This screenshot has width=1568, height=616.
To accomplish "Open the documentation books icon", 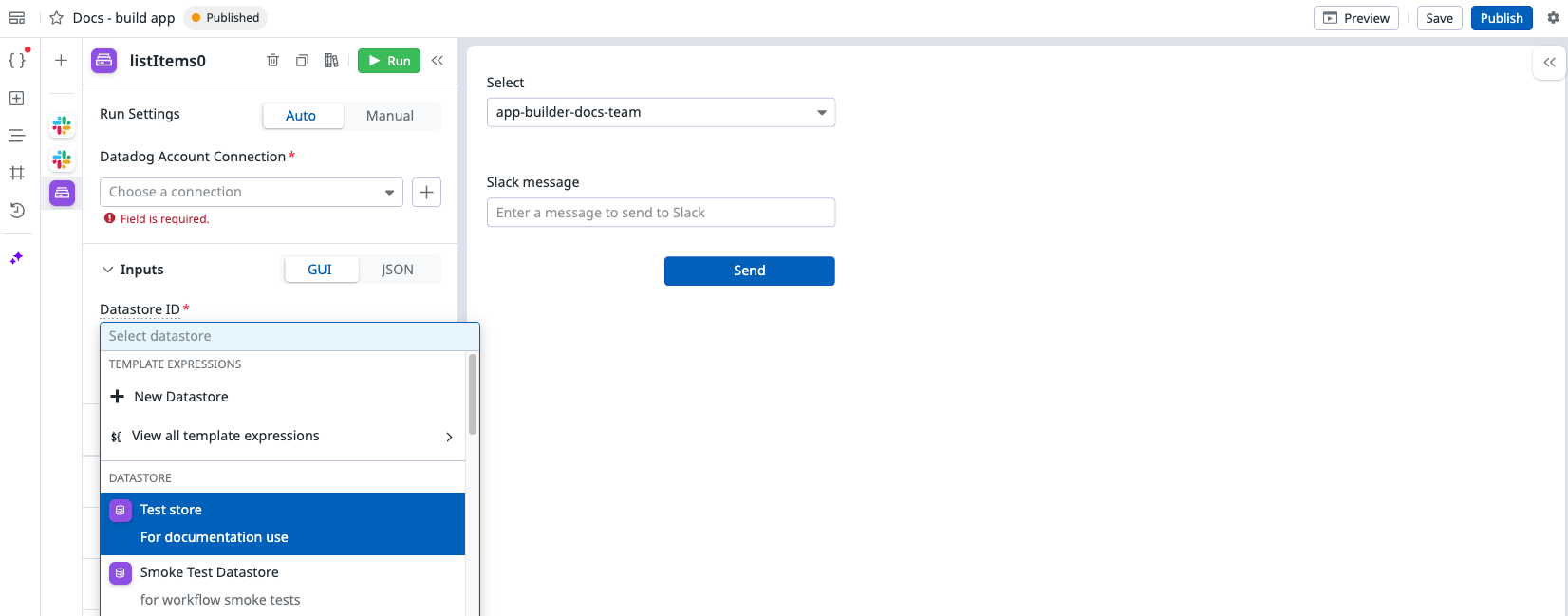I will coord(331,61).
